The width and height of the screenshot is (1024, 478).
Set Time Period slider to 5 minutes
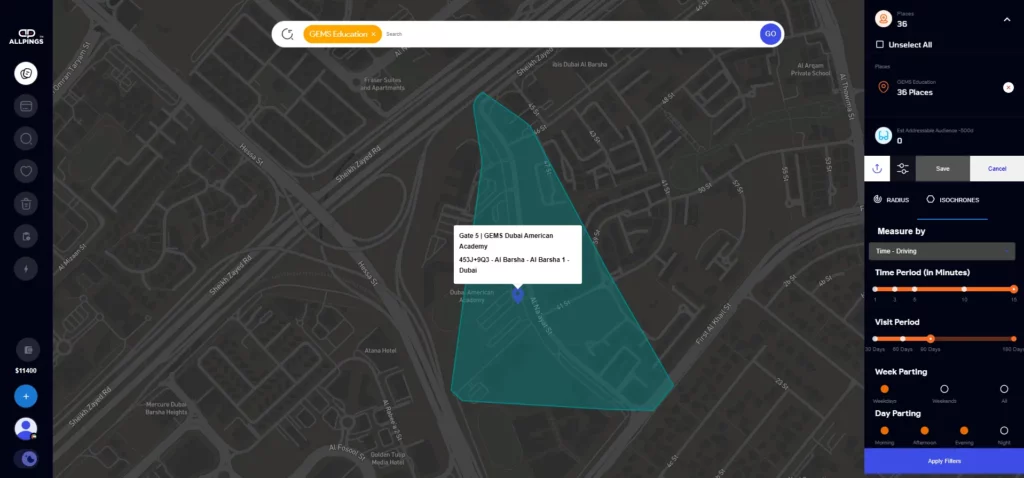pos(914,289)
